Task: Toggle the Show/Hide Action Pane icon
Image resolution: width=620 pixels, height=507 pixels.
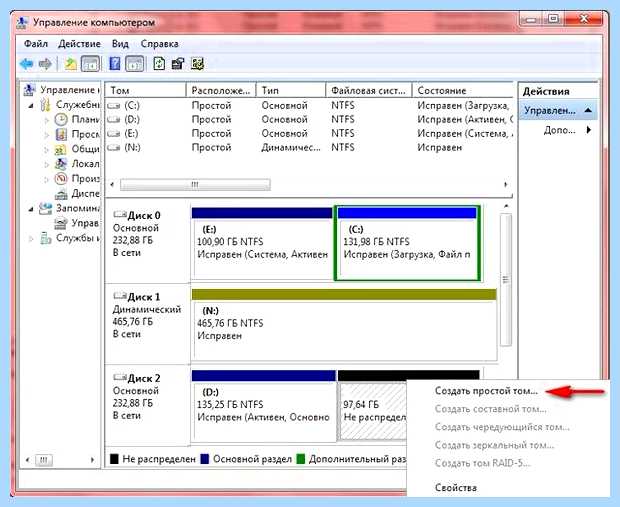Action: pyautogui.click(x=134, y=64)
